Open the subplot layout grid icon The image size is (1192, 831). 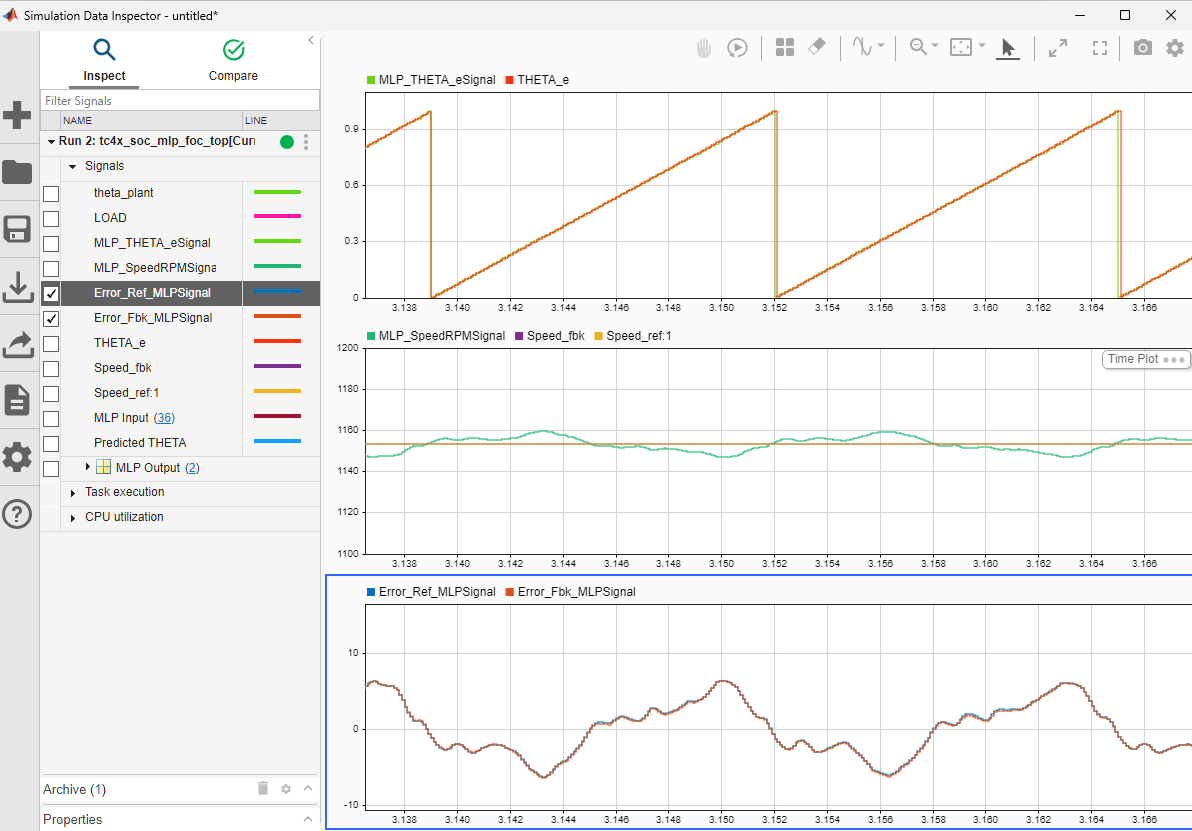785,47
